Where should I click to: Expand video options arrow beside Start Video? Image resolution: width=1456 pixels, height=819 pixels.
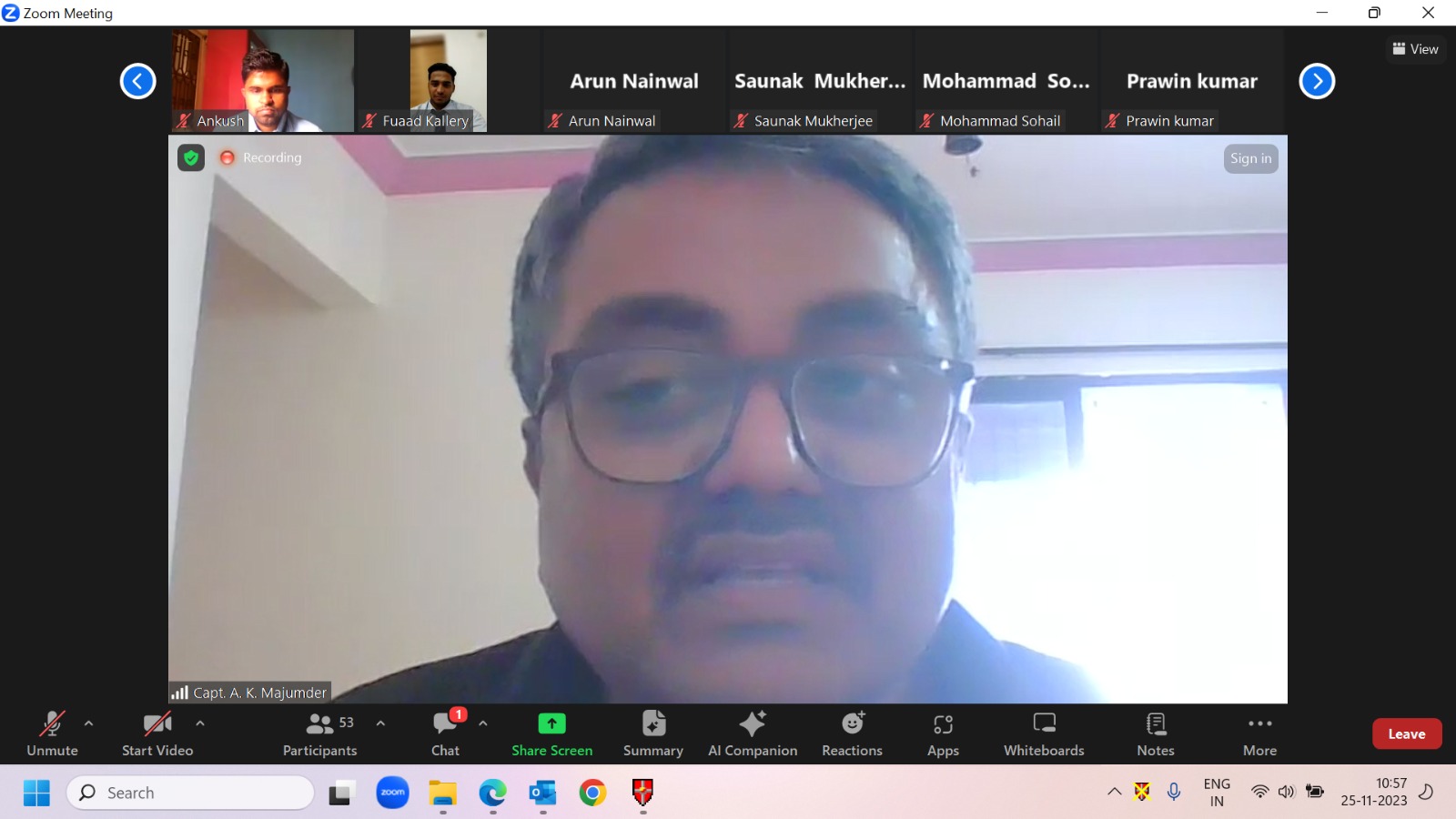point(200,723)
